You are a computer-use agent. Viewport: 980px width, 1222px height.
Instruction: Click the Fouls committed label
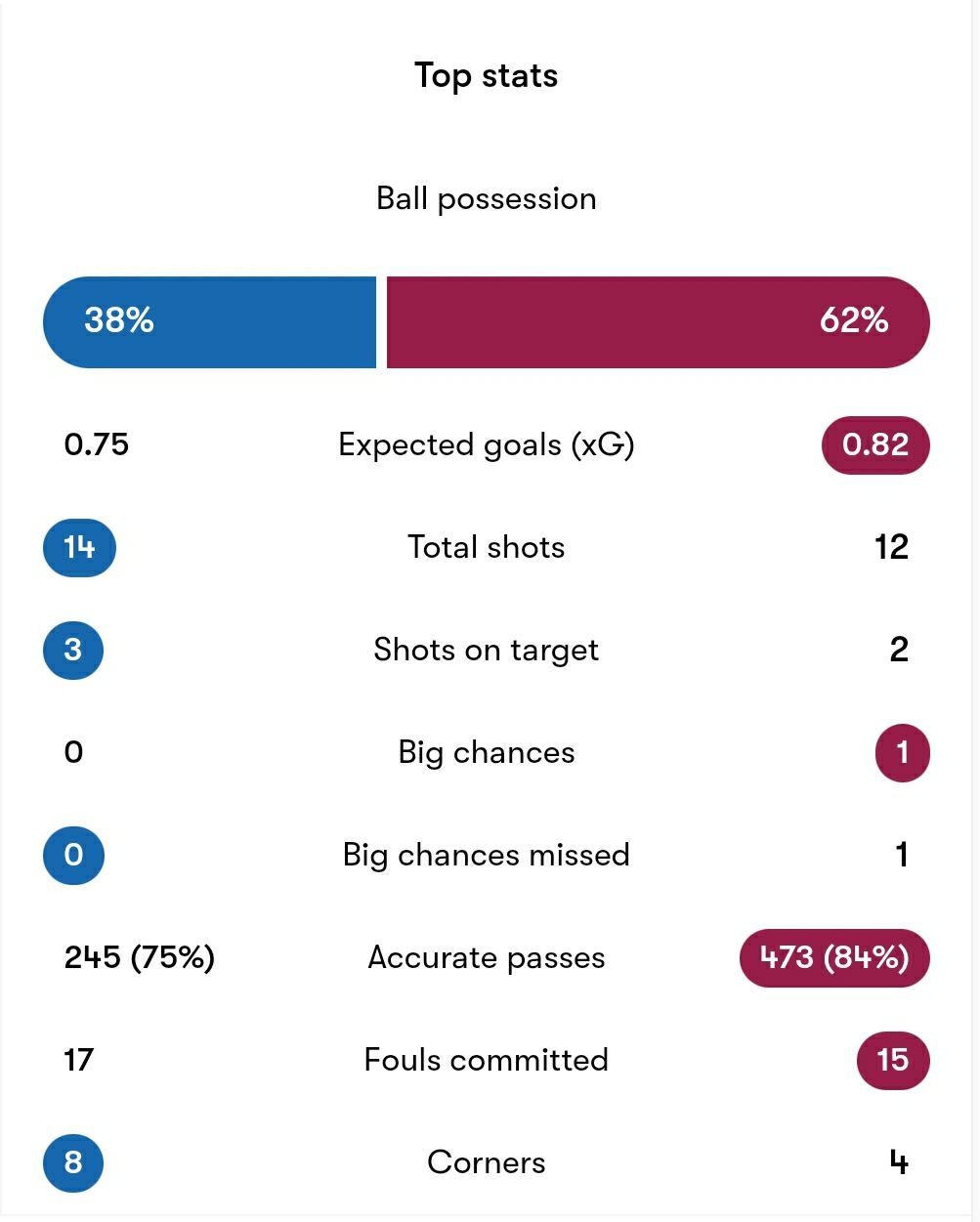(x=486, y=1060)
